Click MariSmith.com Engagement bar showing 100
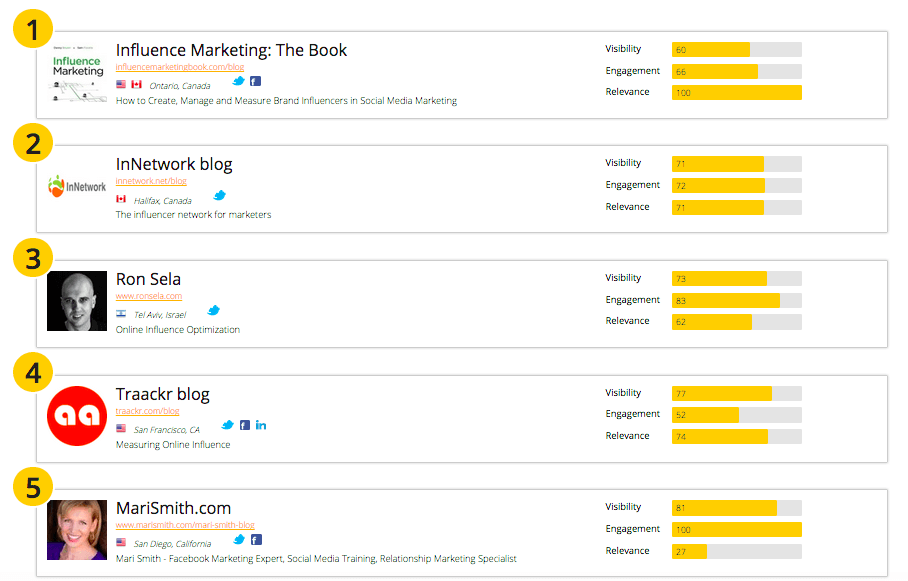This screenshot has height=581, width=908. [x=736, y=529]
